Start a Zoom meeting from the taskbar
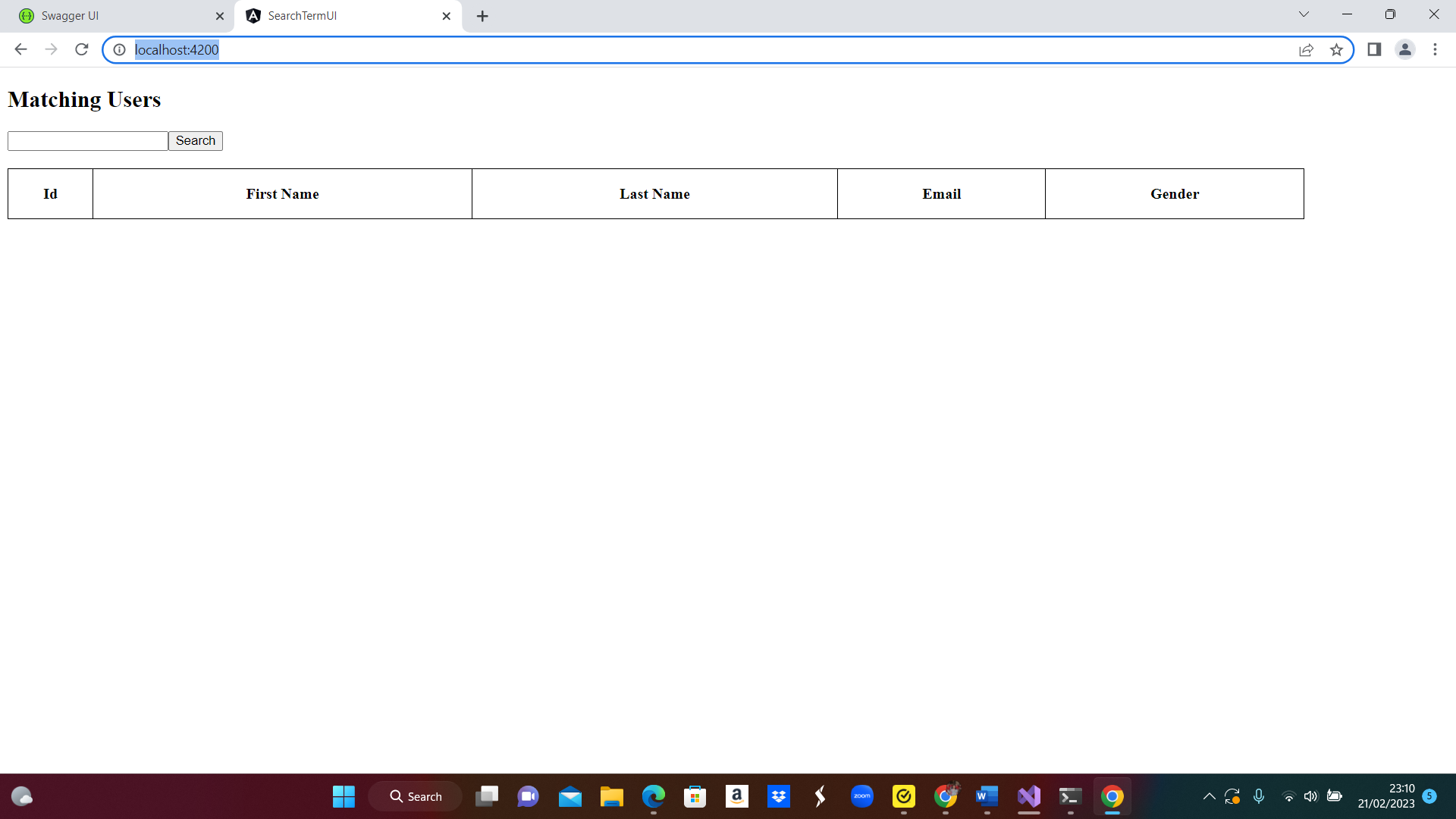 coord(862,796)
